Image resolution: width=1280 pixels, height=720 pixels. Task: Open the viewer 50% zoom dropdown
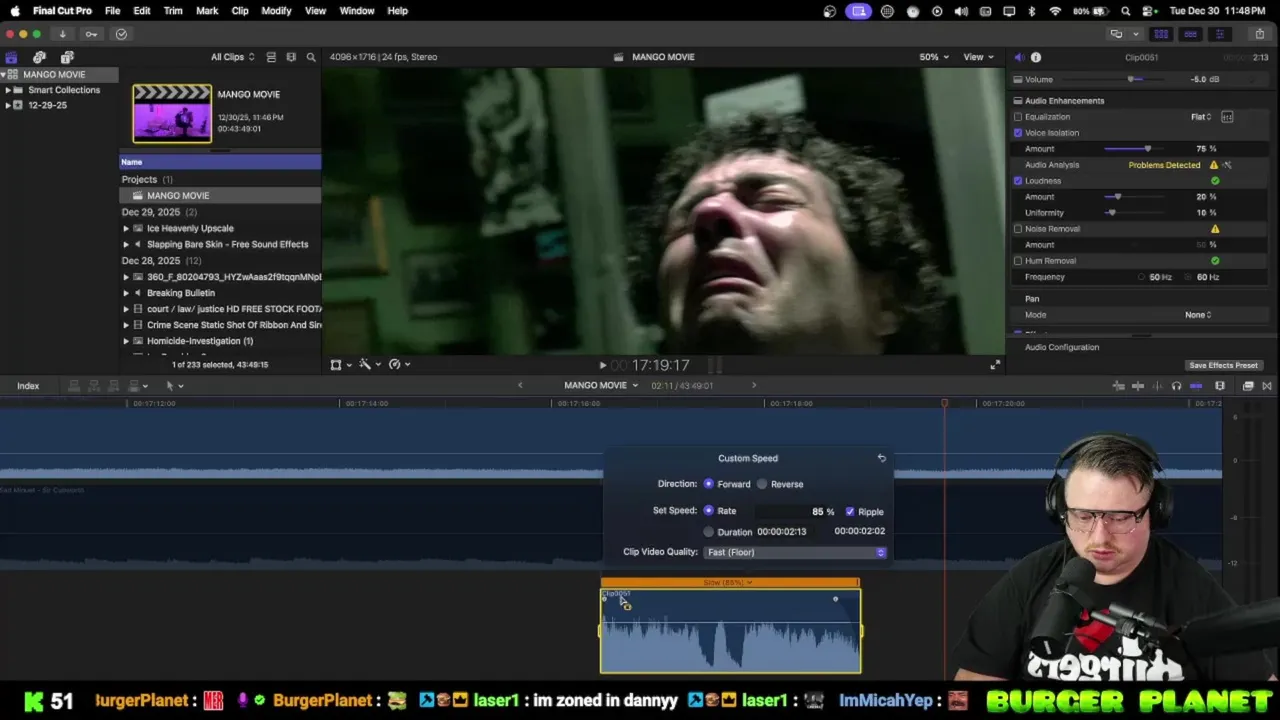point(934,57)
